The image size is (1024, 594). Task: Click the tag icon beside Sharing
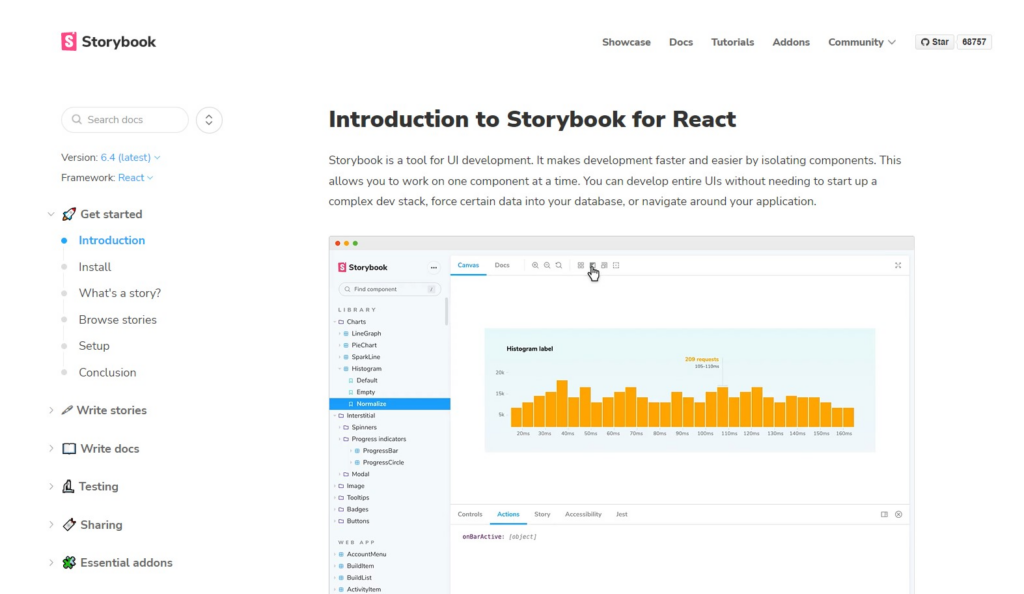point(69,525)
